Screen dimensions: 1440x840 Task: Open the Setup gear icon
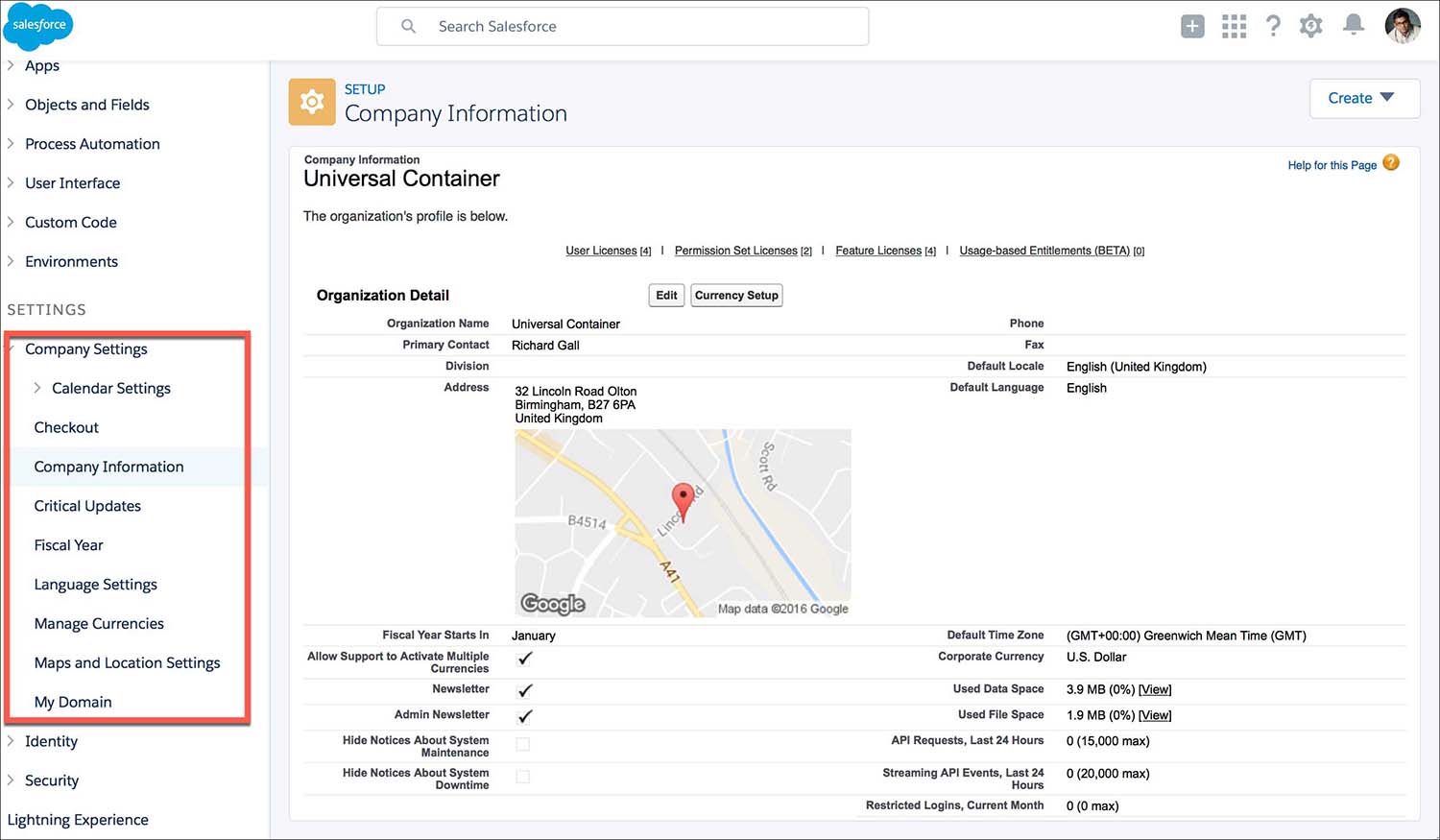pos(1311,26)
